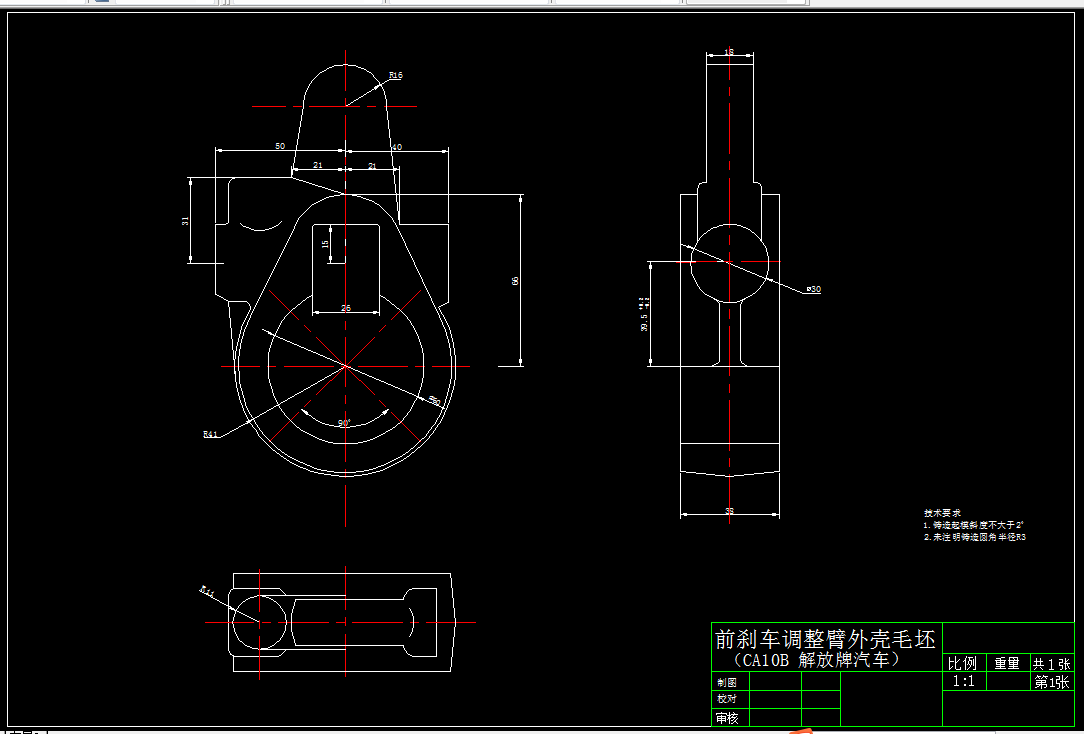Click the 66 vertical dimension text
Screen dimensions: 1084x734
(x=515, y=281)
